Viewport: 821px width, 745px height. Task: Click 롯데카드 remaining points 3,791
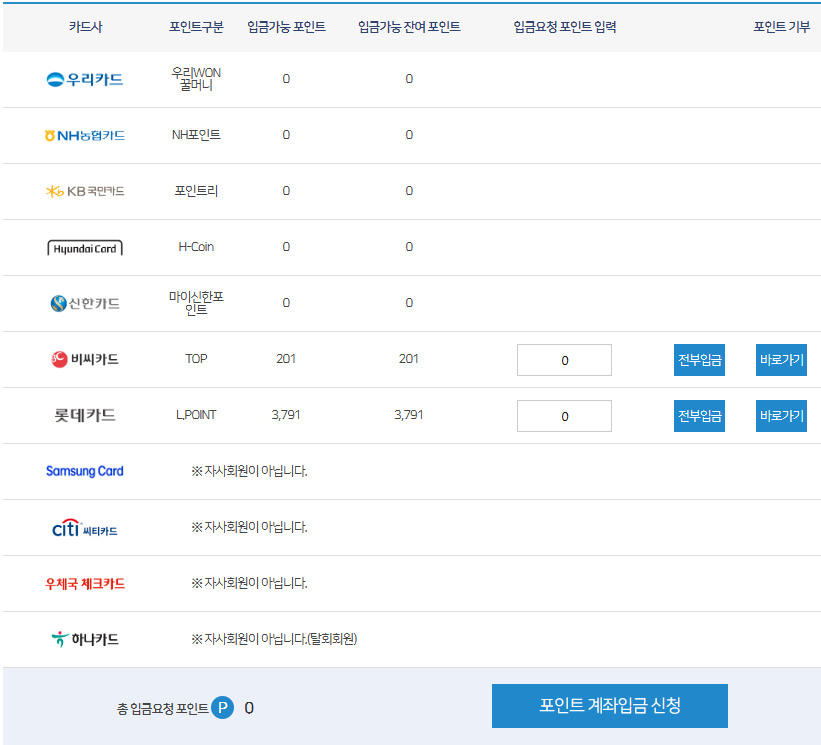409,415
